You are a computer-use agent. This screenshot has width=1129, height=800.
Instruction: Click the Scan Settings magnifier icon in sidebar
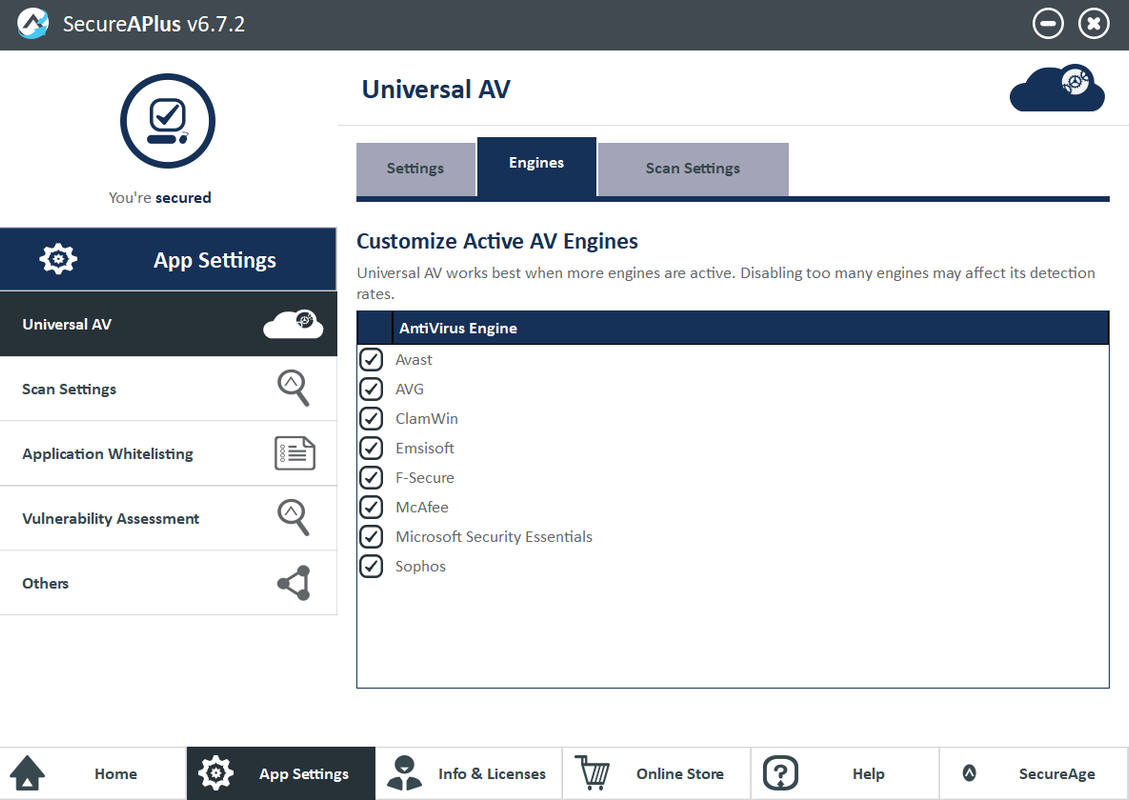pyautogui.click(x=293, y=388)
